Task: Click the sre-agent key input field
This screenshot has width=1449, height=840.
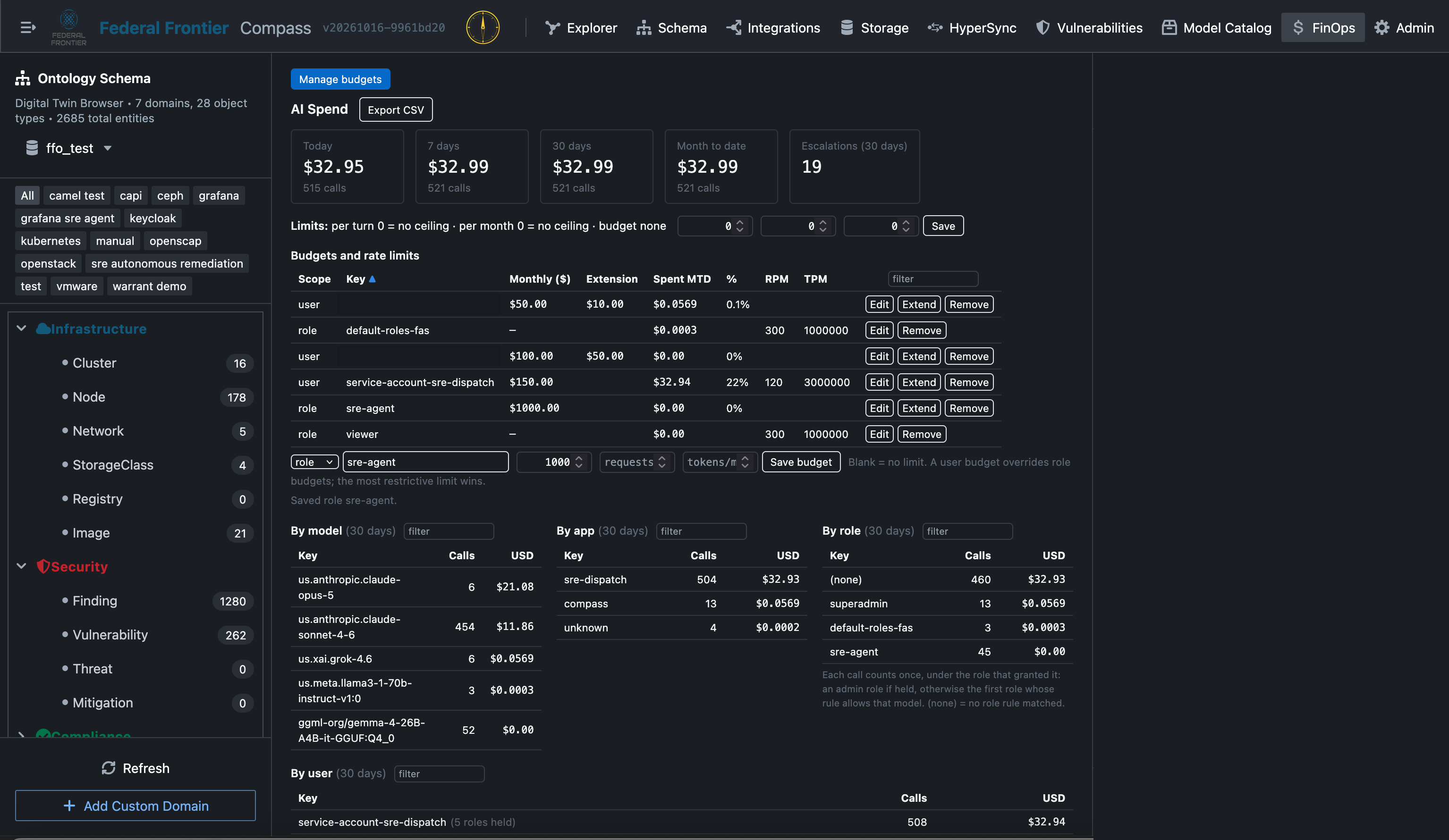Action: pyautogui.click(x=425, y=462)
